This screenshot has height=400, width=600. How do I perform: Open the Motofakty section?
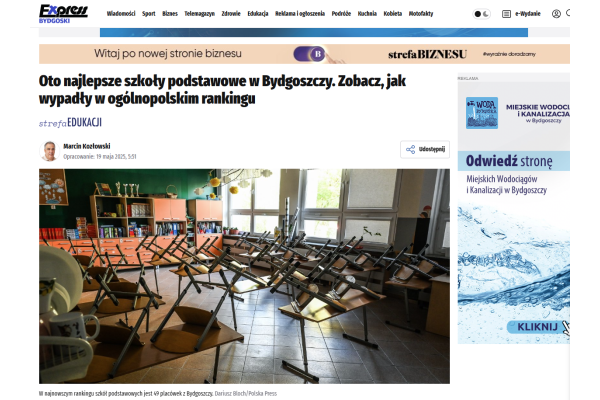click(x=421, y=14)
